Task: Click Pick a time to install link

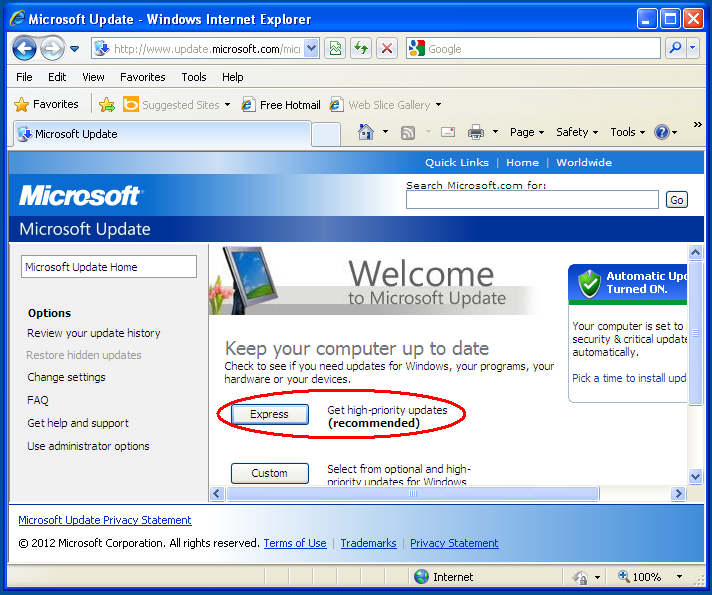Action: coord(629,378)
